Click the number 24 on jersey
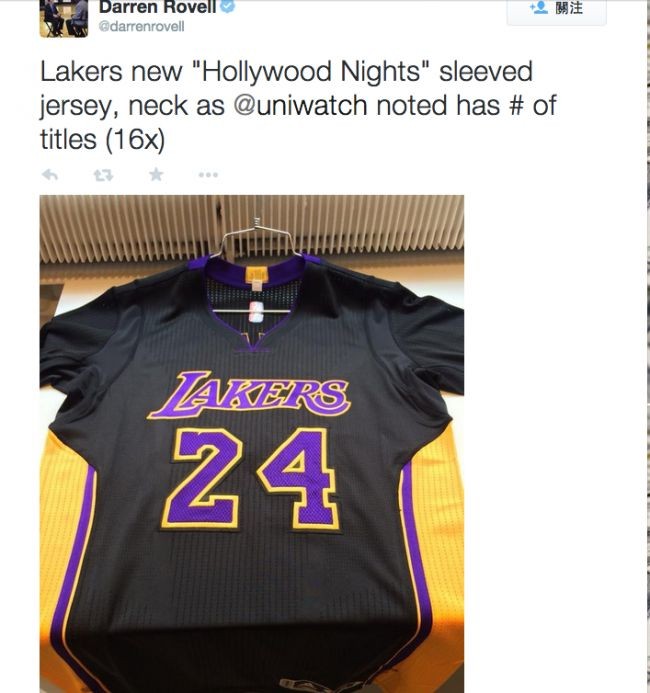The image size is (650, 693). point(251,479)
